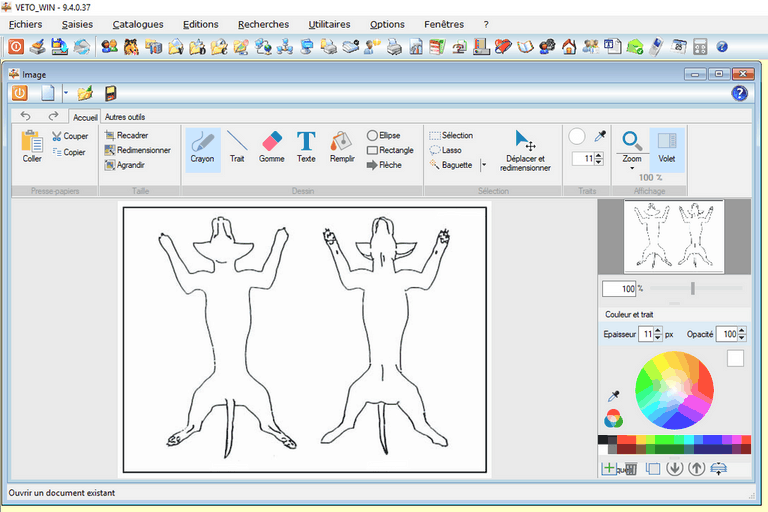Switch to the Autres outils tab
Image resolution: width=768 pixels, height=512 pixels.
click(125, 117)
